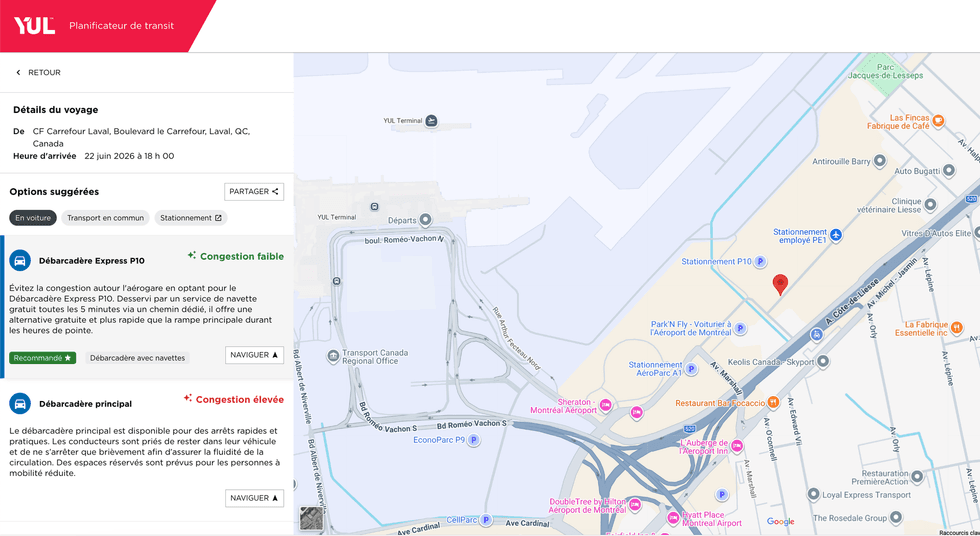Image resolution: width=980 pixels, height=536 pixels.
Task: Click the Débarcadère Express P10 title
Action: tap(92, 261)
